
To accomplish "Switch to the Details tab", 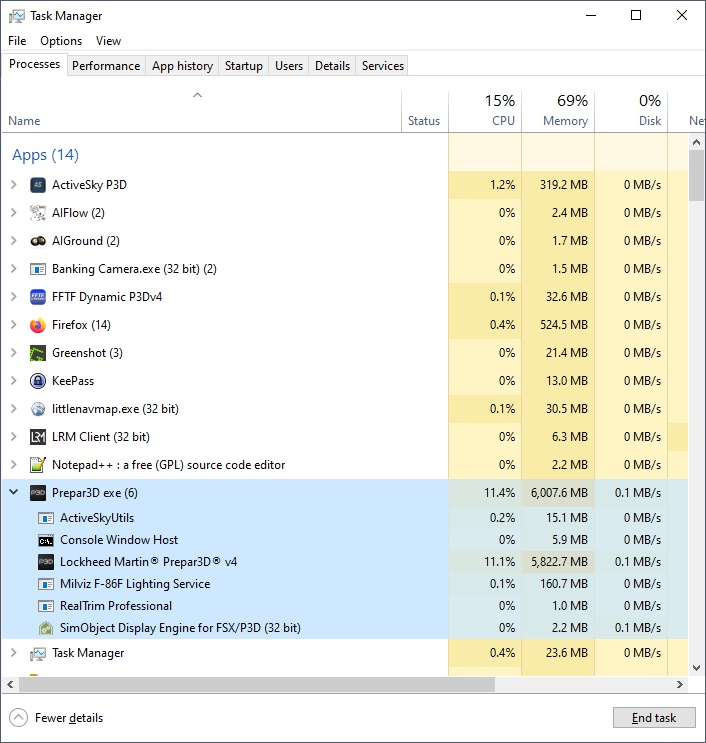I will (332, 66).
